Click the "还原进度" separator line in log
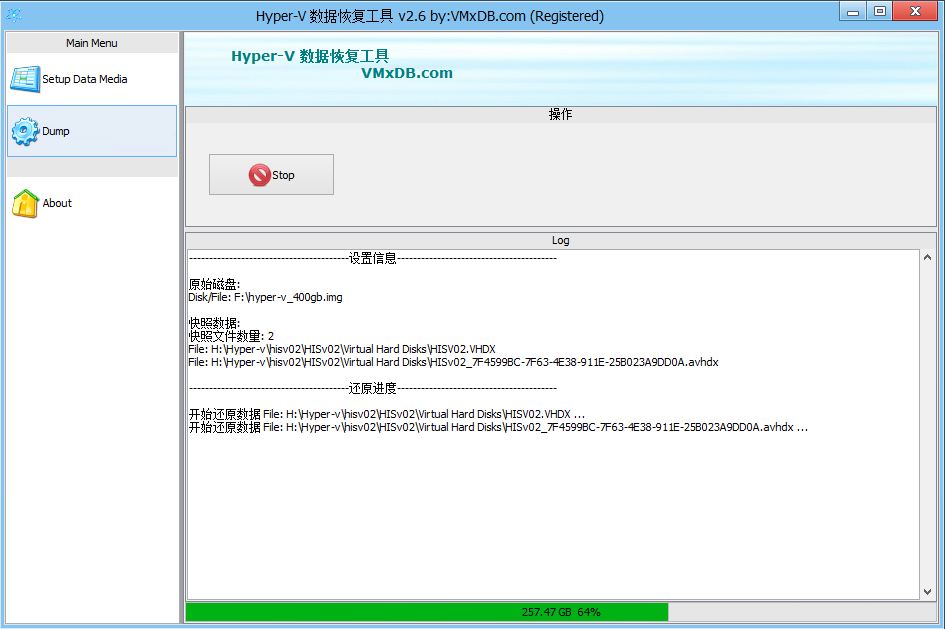 (372, 389)
